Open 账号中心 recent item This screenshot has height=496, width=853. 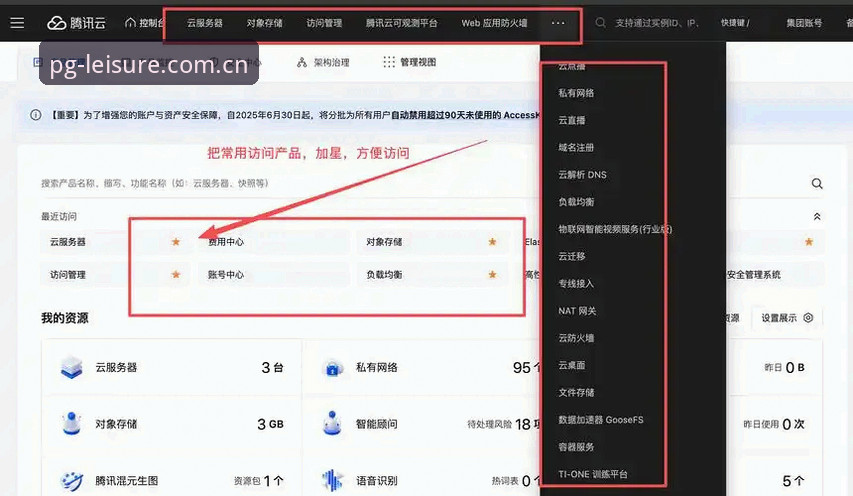[x=274, y=275]
